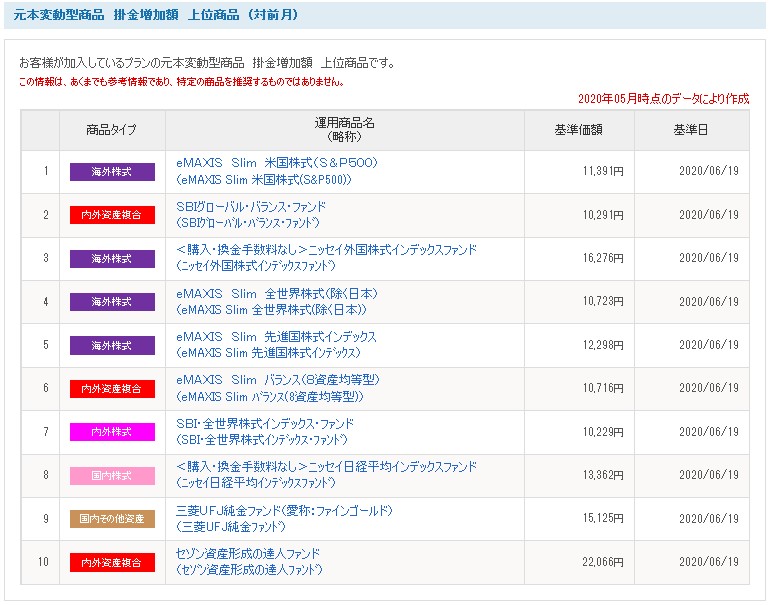773x605 pixels.
Task: Click the 基準価額 column header
Action: [579, 130]
